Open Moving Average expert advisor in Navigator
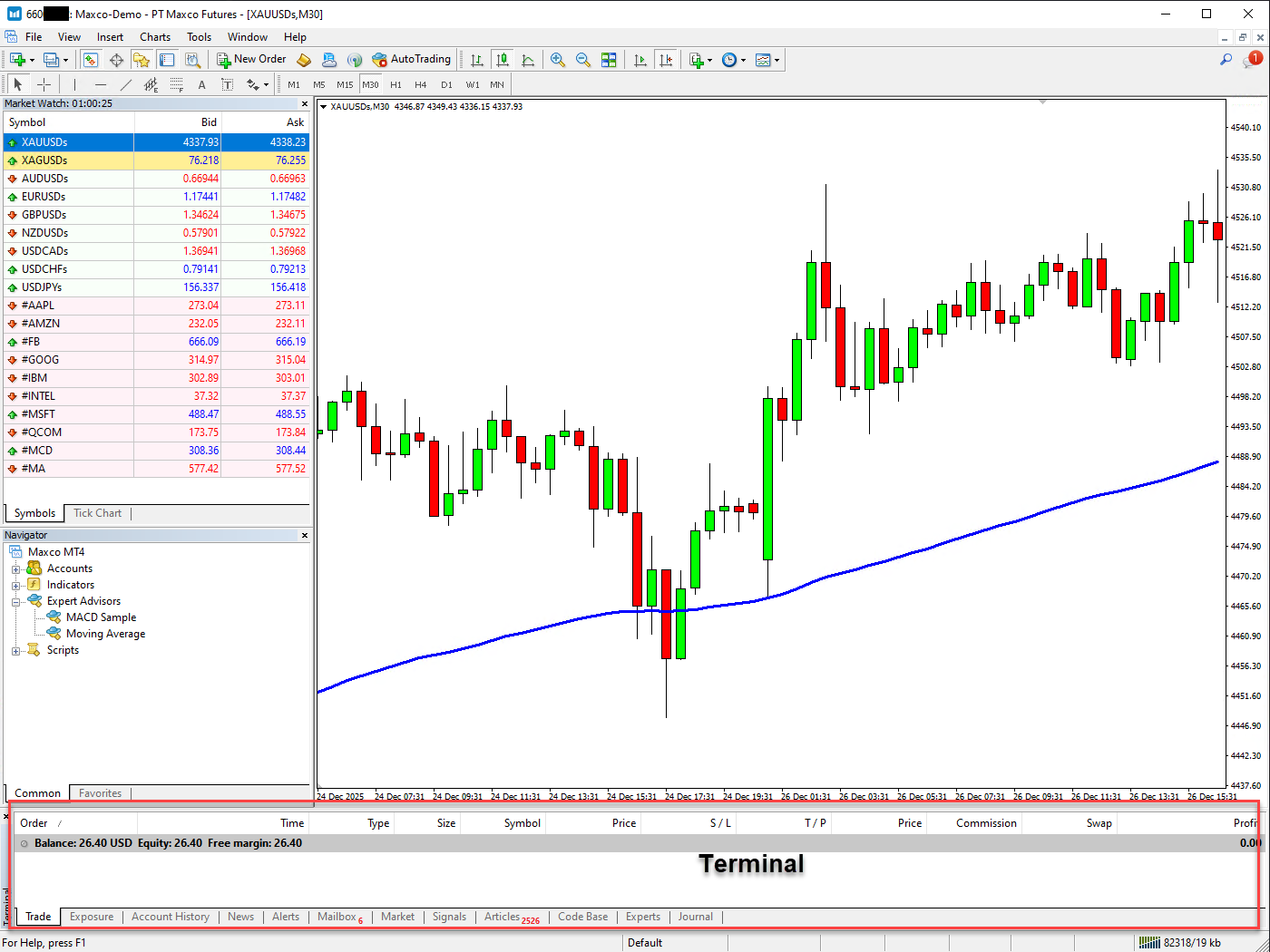This screenshot has width=1270, height=952. 105,634
